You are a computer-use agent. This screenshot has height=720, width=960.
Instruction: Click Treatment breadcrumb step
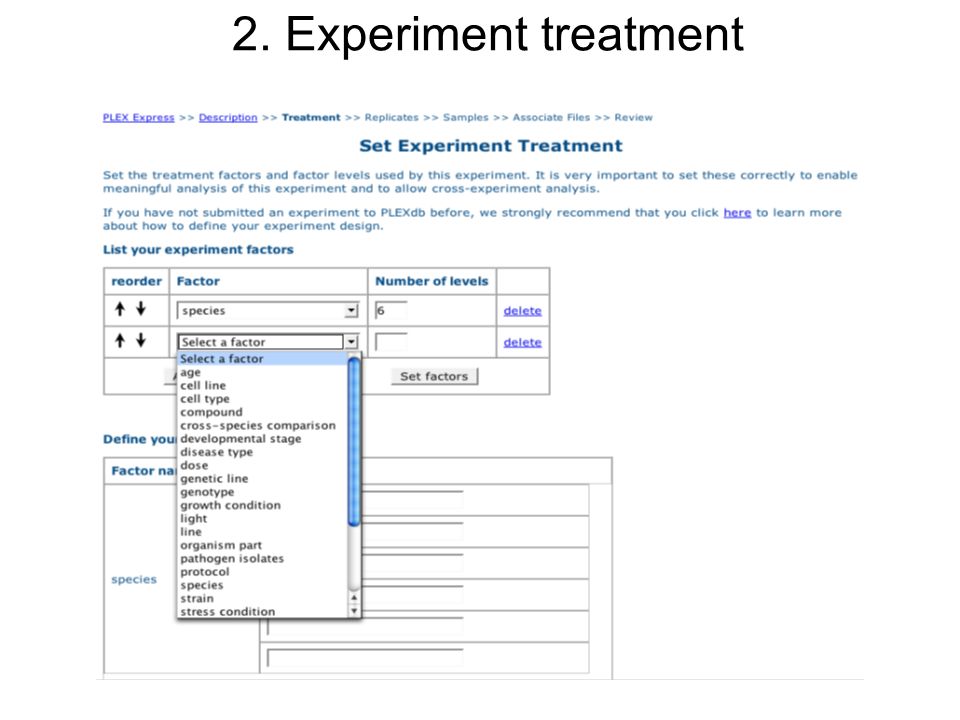[311, 118]
